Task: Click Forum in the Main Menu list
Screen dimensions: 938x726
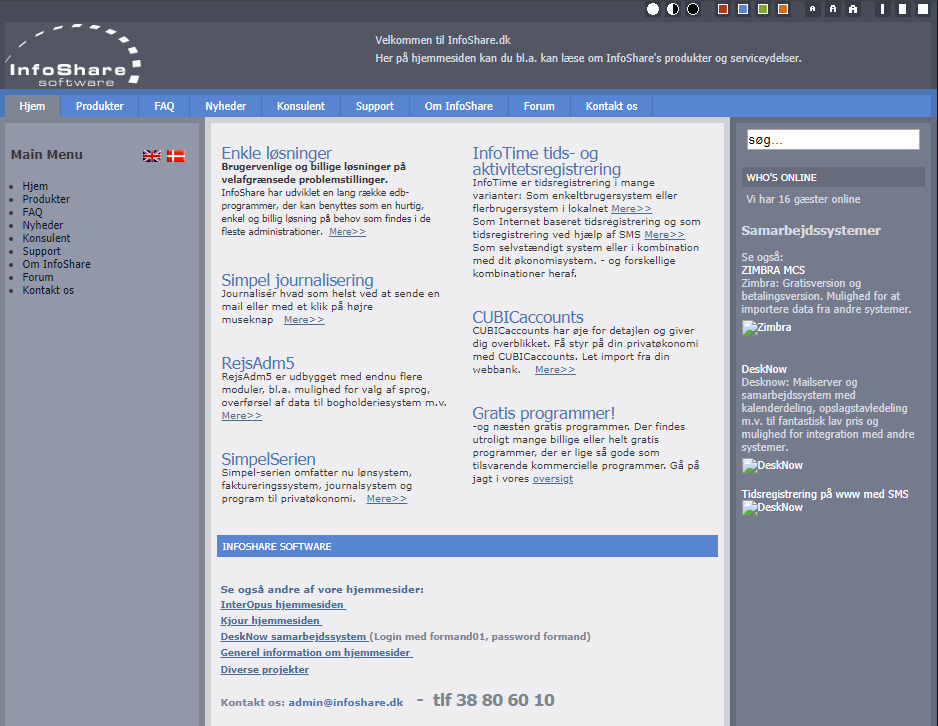Action: pos(38,277)
